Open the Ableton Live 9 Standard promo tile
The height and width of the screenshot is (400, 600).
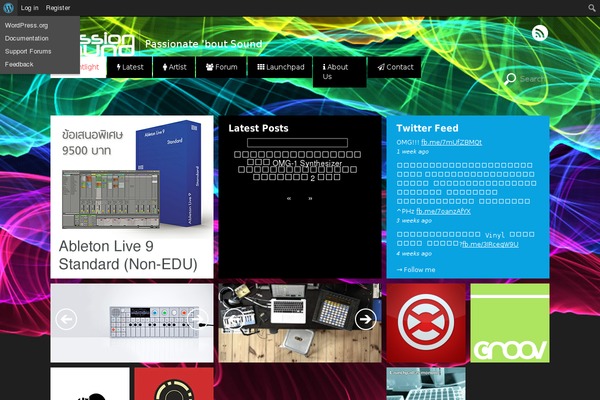click(x=132, y=197)
